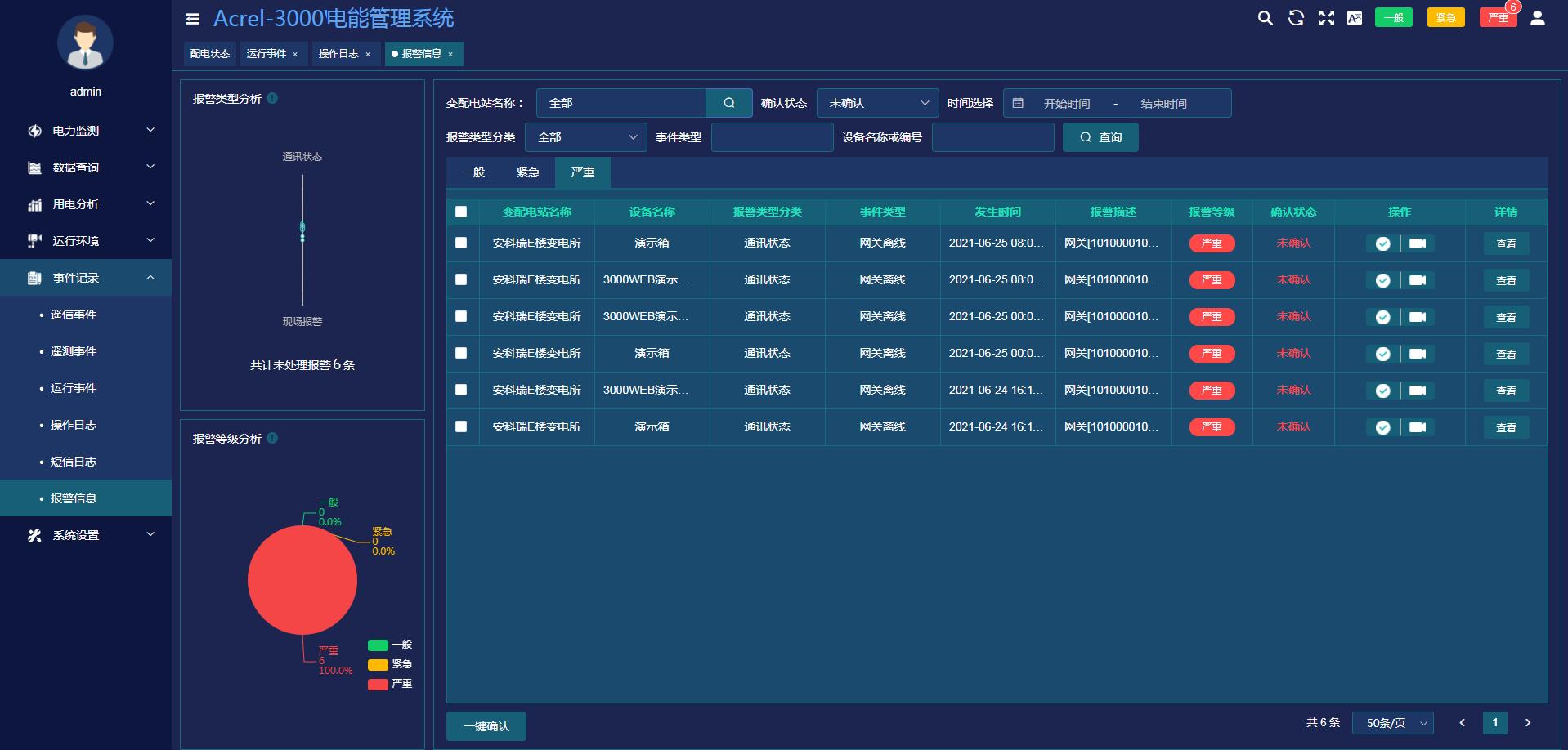Screen dimensions: 1568x750
Task: Select the checkbox of the last alarm row
Action: click(x=461, y=426)
